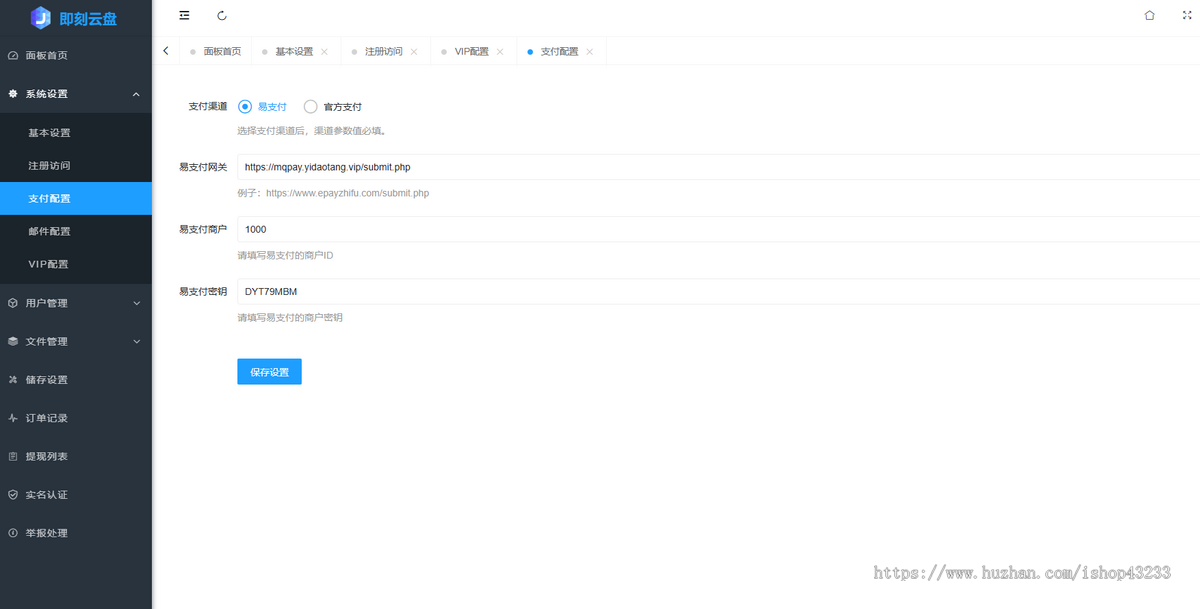Click the 易支付商户 ID input field

coord(718,229)
